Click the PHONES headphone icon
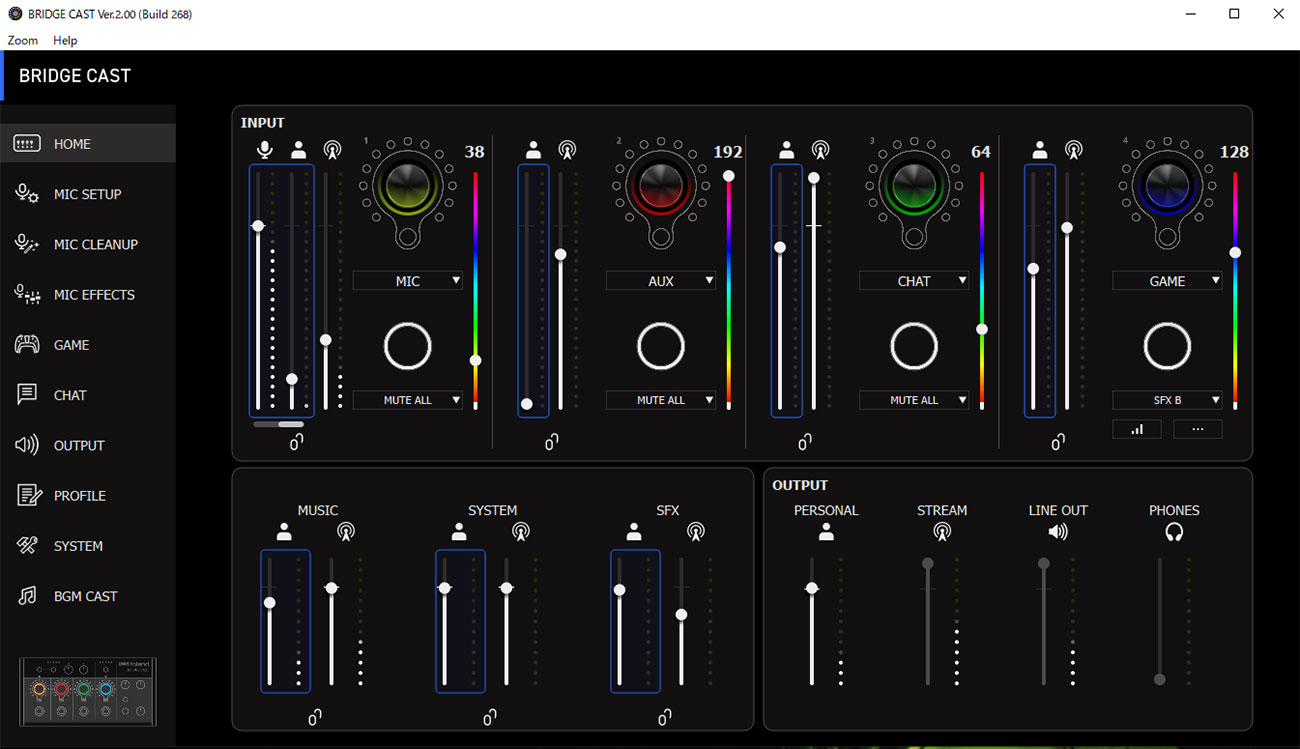 click(x=1174, y=532)
